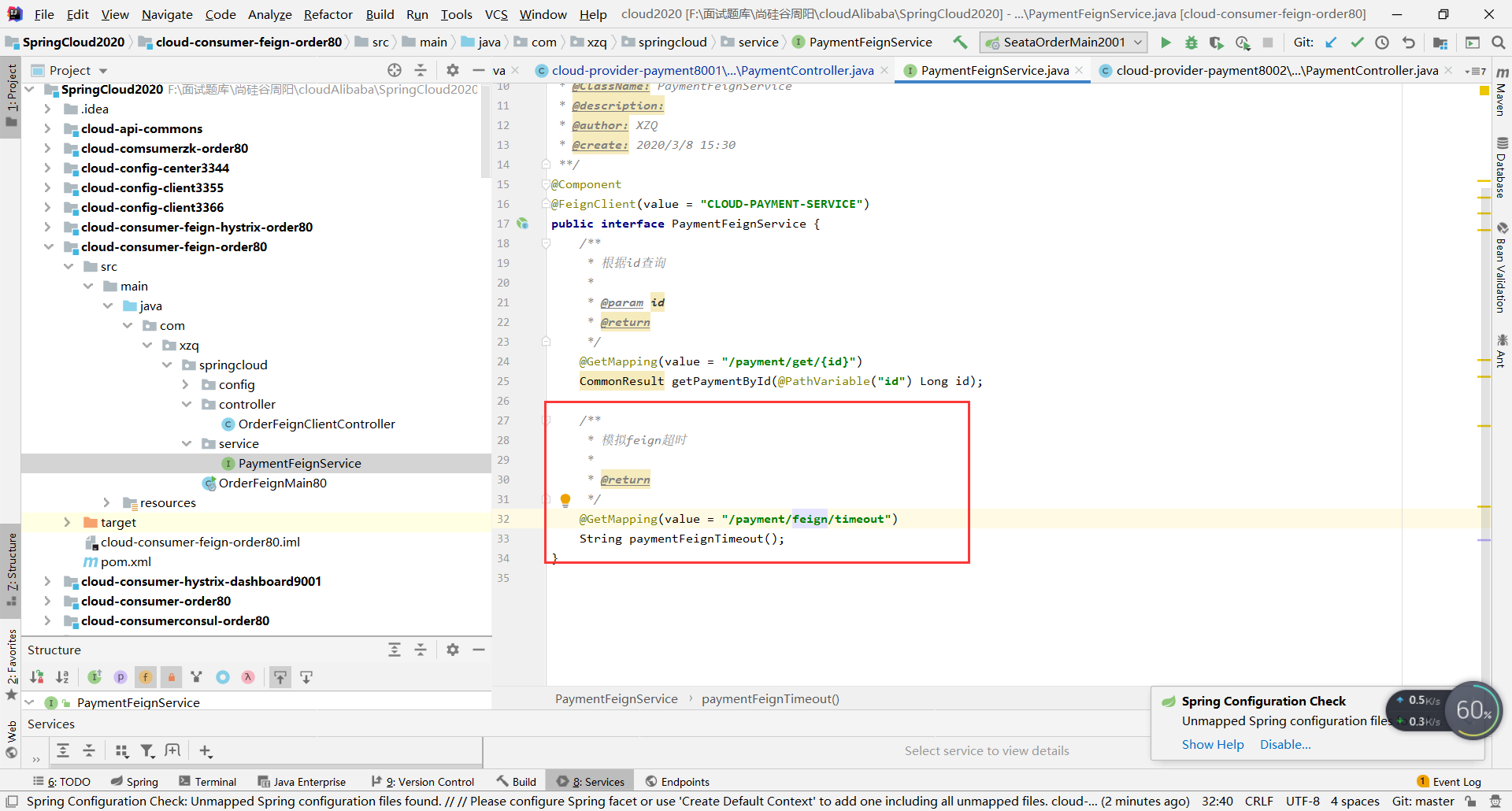Click the Show Help link
Image resolution: width=1512 pixels, height=811 pixels.
(1212, 745)
